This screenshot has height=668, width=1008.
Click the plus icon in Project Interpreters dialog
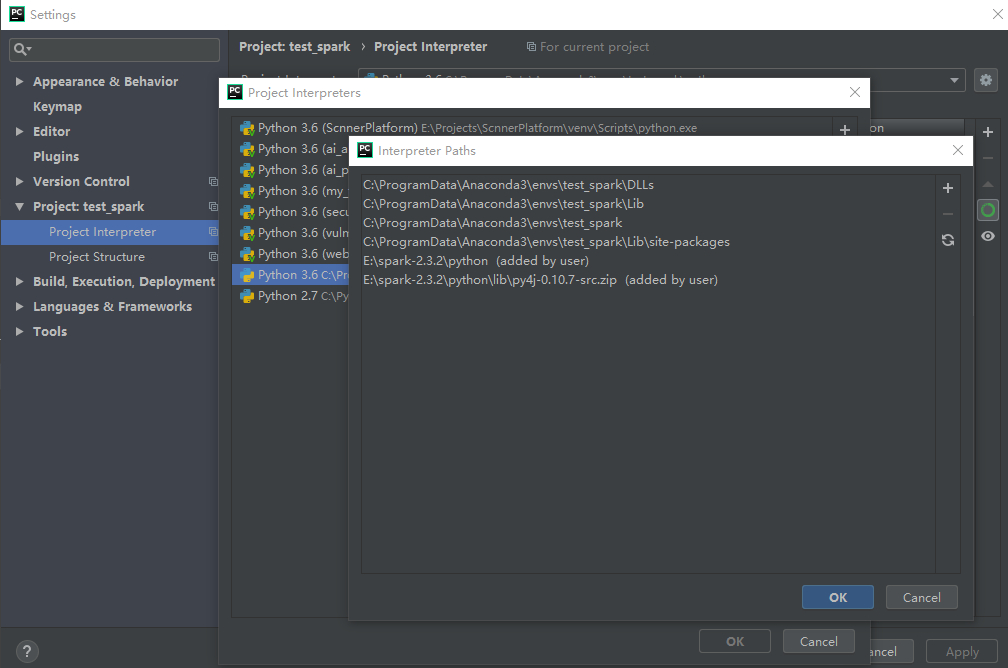845,130
